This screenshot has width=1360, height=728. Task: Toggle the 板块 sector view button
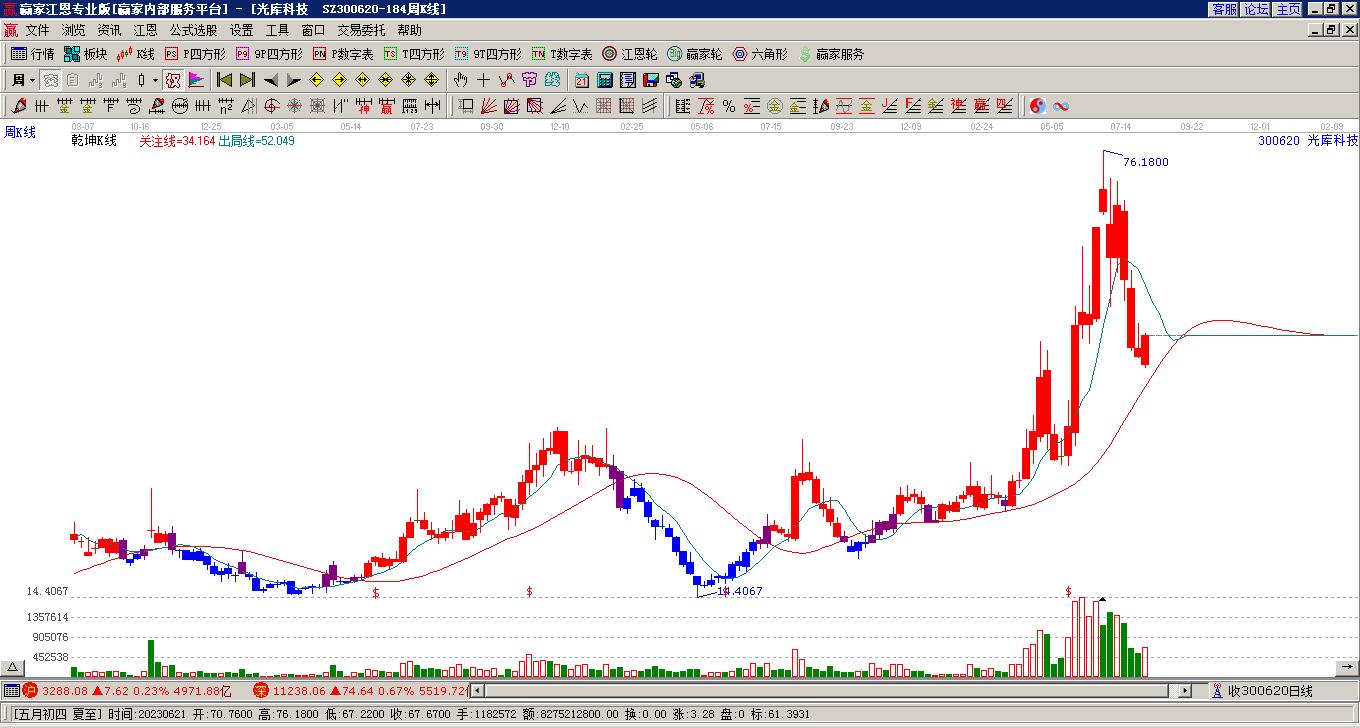[x=85, y=54]
